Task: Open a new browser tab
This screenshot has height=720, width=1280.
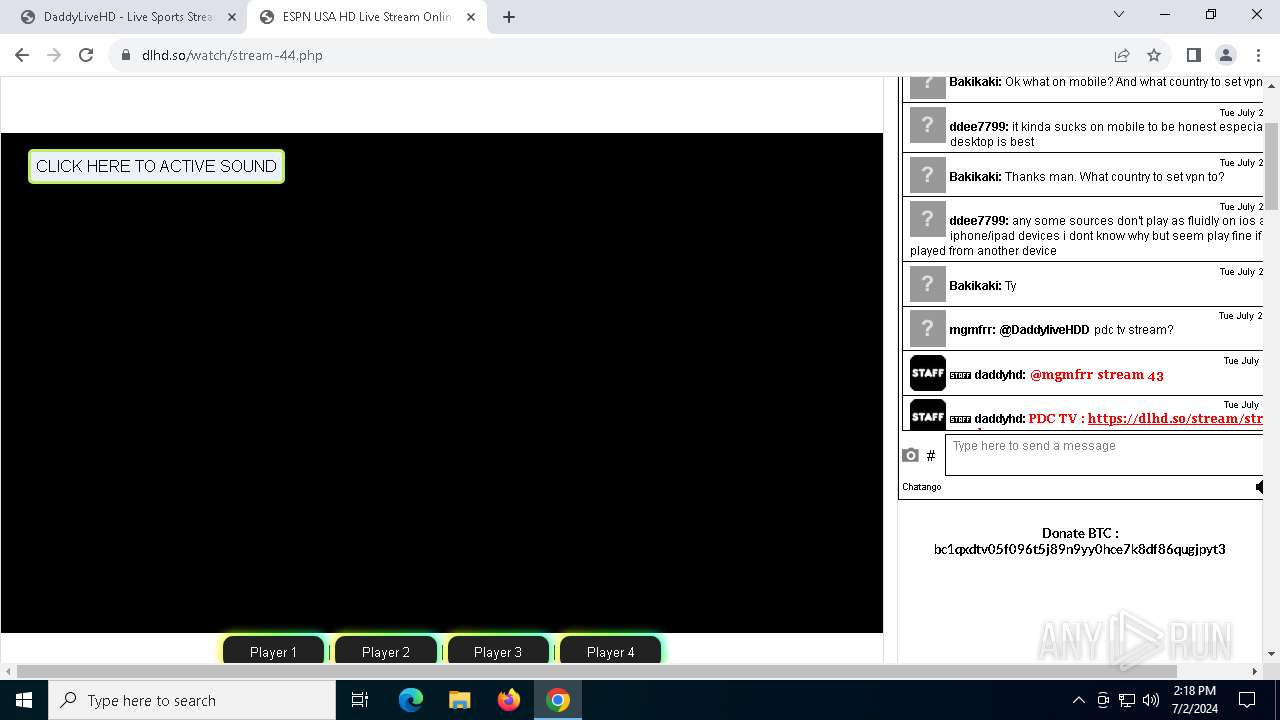Action: point(509,17)
